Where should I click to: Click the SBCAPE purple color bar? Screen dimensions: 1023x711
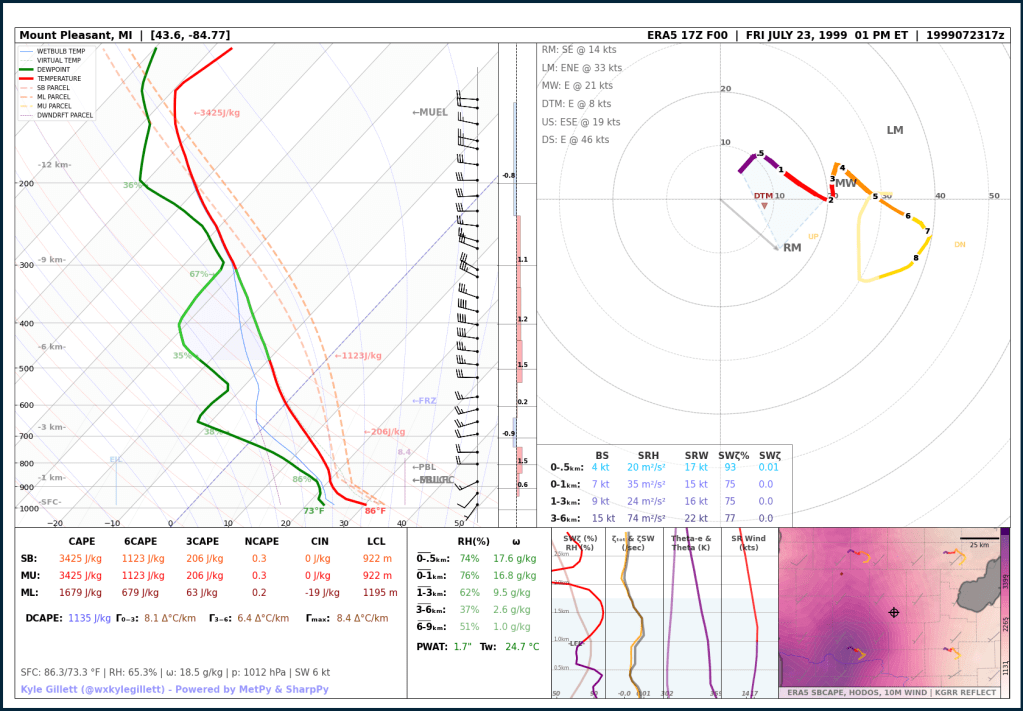point(1005,609)
